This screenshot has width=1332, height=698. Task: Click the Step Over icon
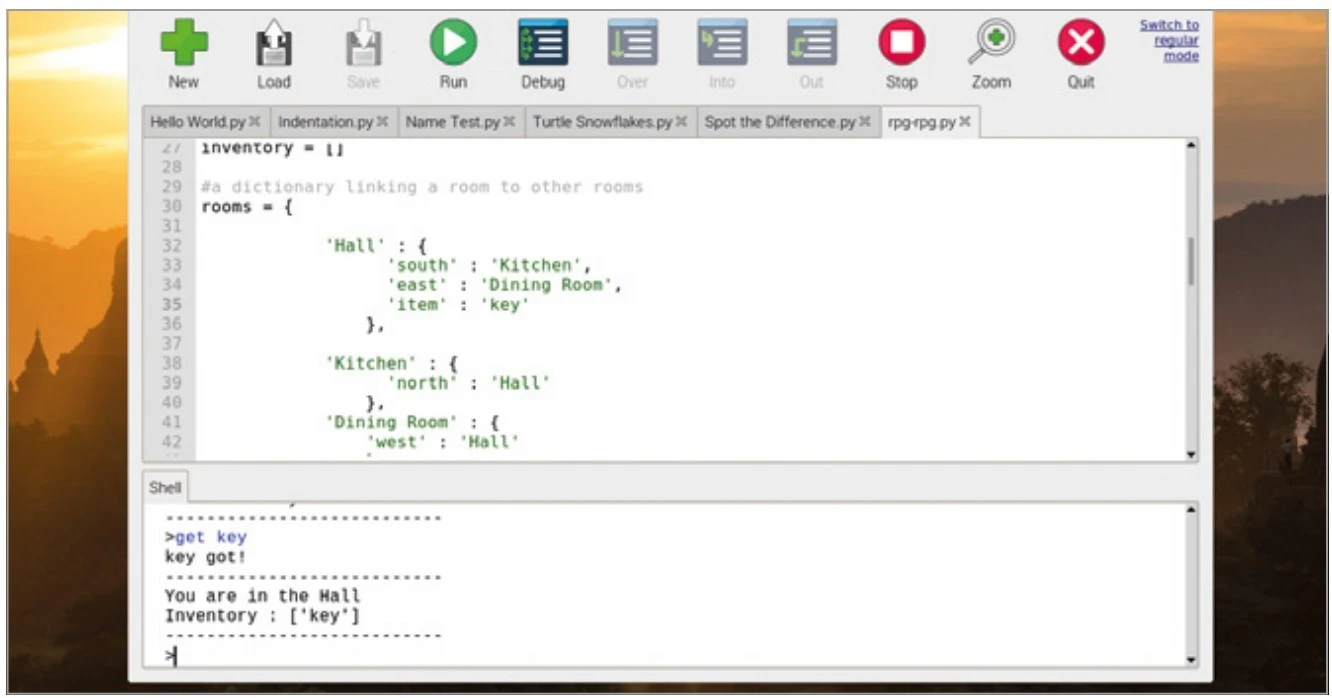(632, 45)
